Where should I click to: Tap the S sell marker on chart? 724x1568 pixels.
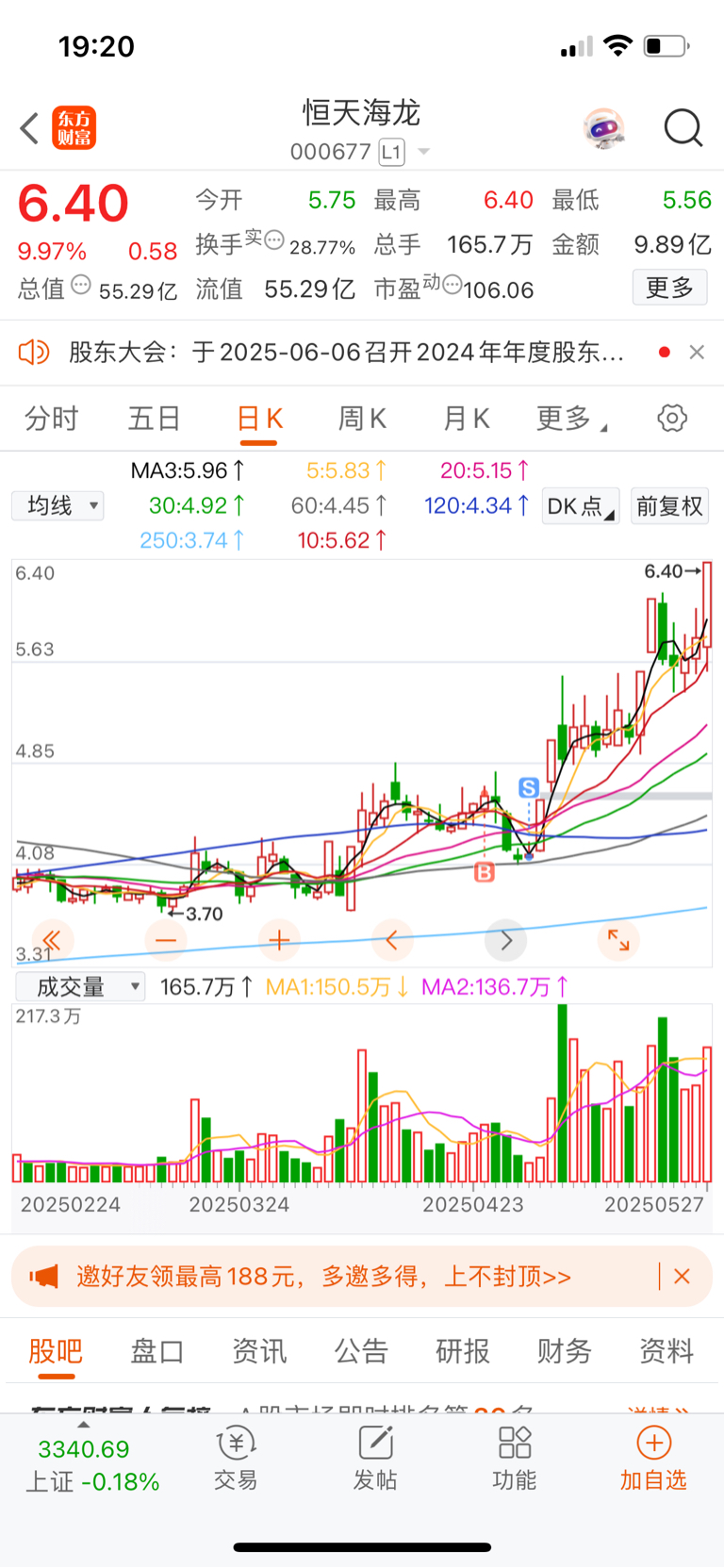(529, 787)
